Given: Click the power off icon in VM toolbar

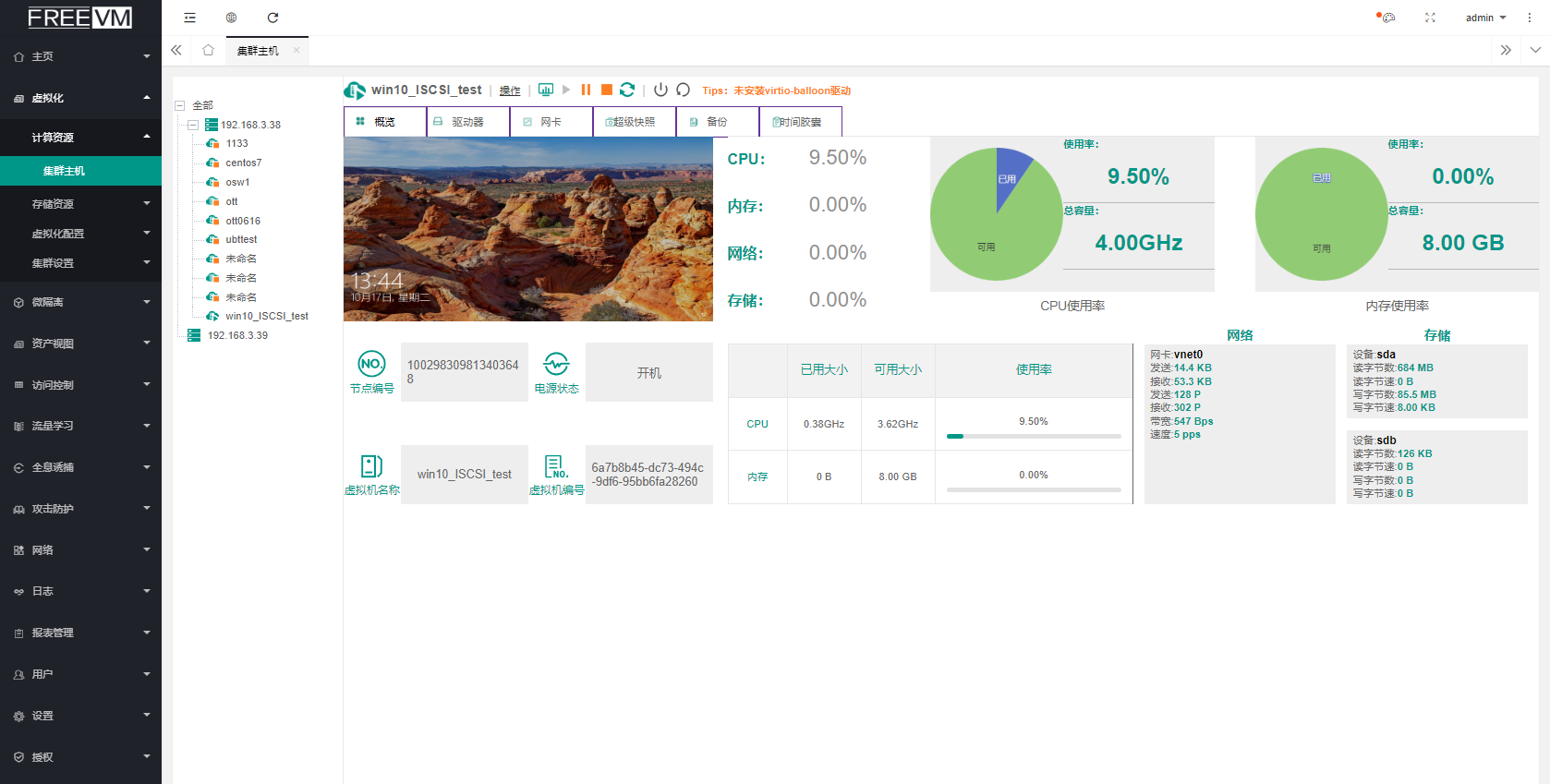Looking at the screenshot, I should click(660, 90).
